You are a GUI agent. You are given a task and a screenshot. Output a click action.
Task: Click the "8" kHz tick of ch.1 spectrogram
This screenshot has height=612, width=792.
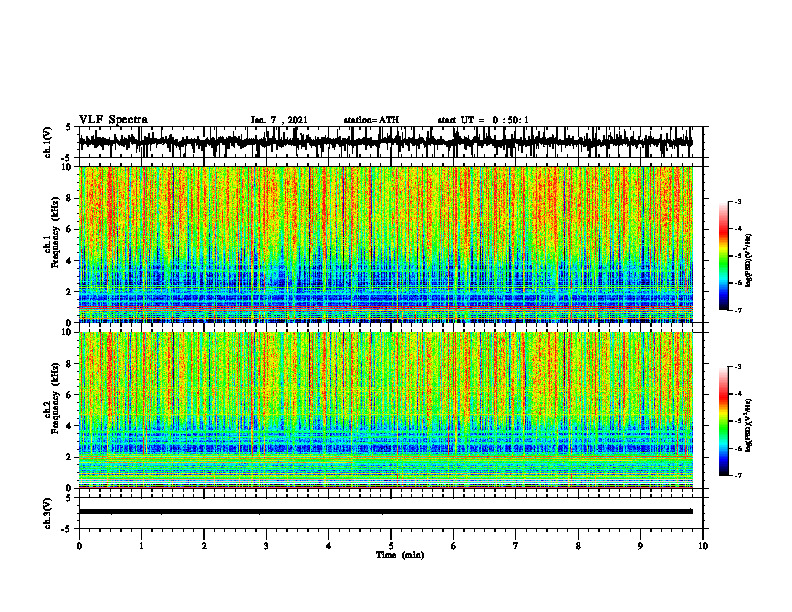70,198
